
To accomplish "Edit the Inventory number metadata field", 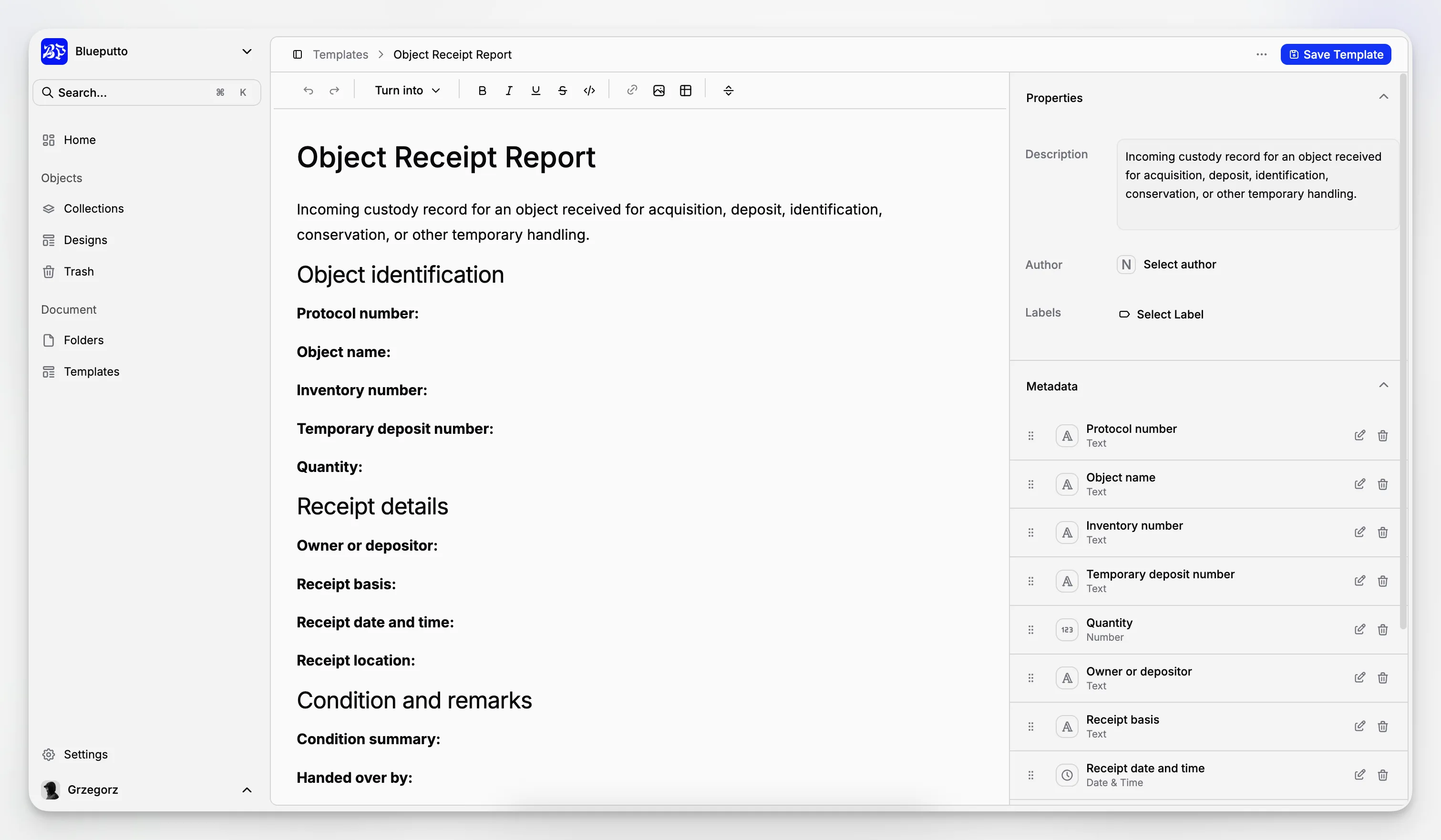I will (1360, 533).
